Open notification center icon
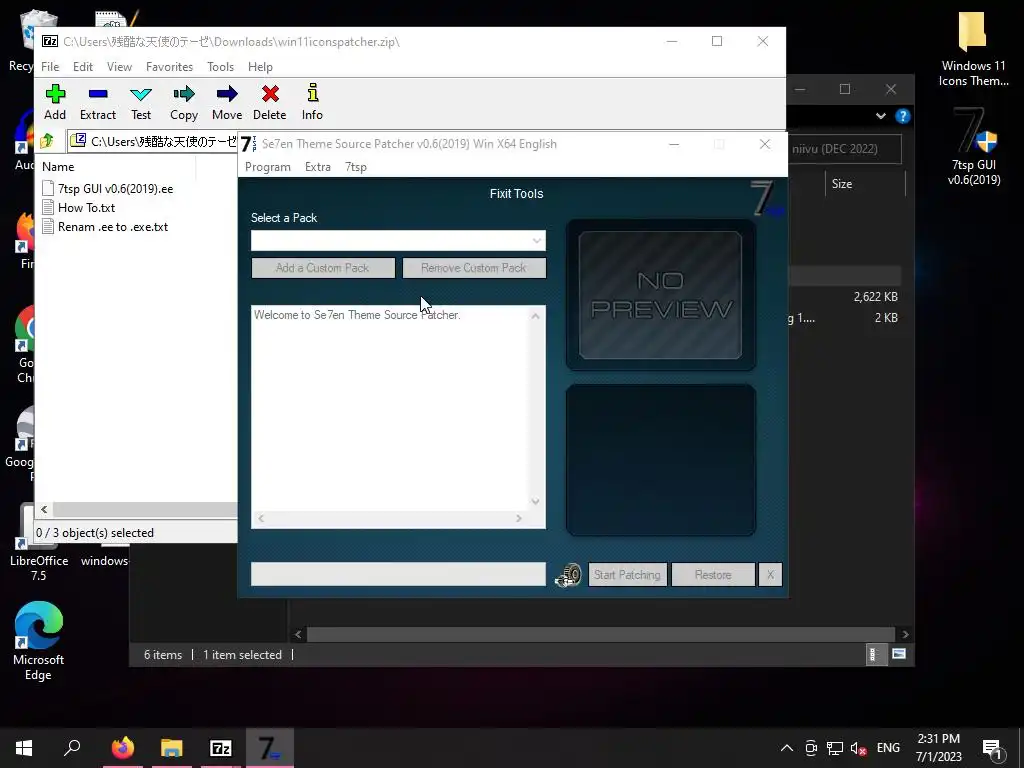The height and width of the screenshot is (768, 1024). pos(992,748)
